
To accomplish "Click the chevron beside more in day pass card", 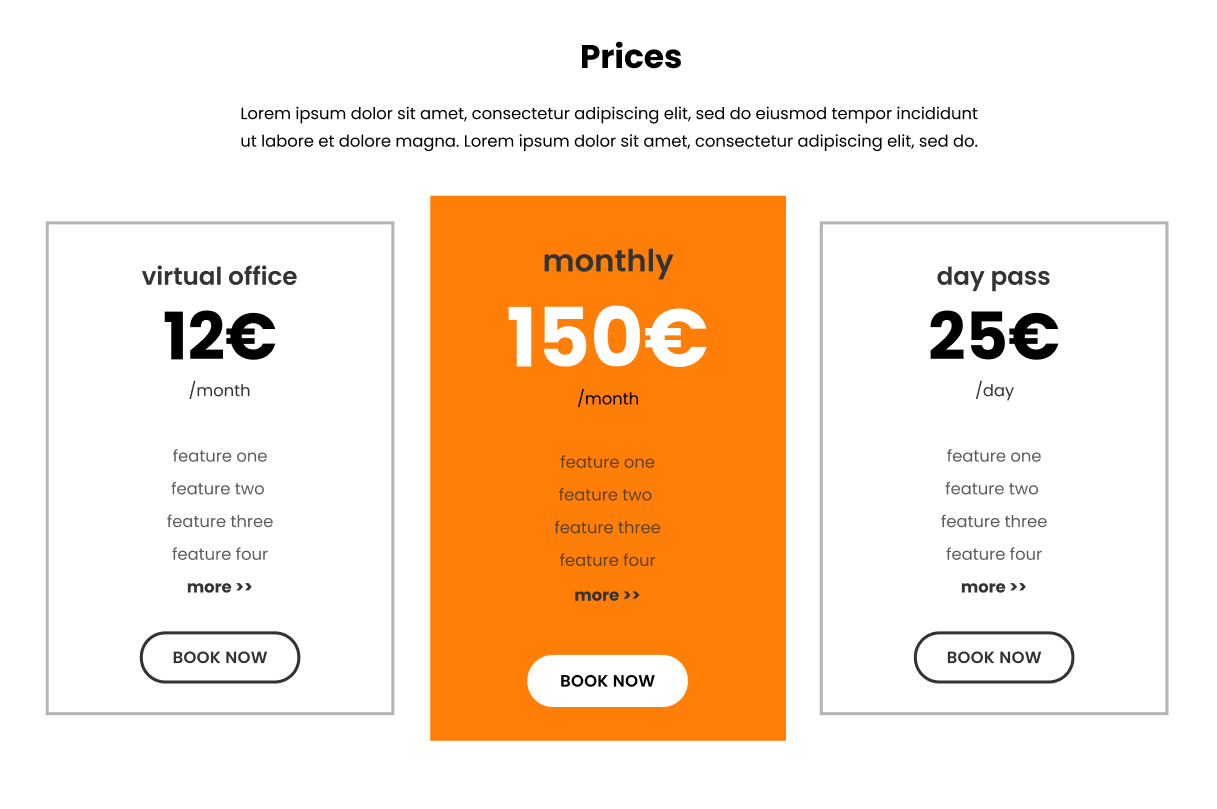I will coord(1018,586).
